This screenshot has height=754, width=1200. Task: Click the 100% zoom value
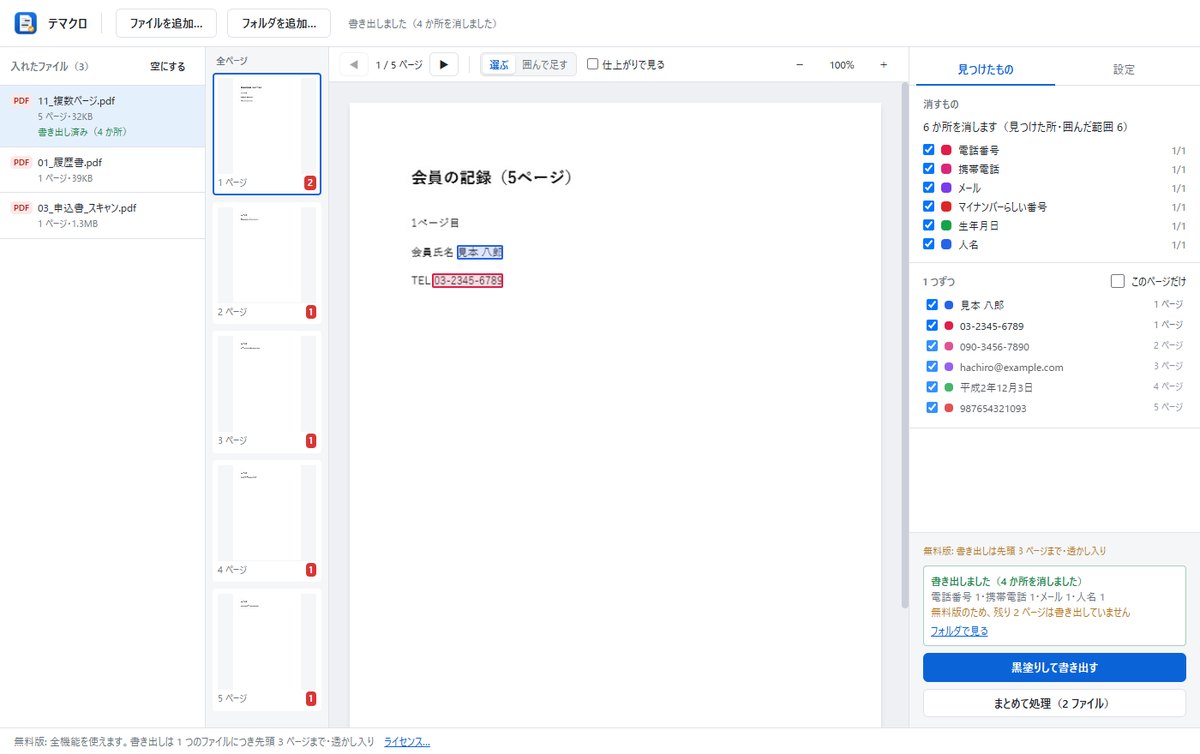[x=841, y=65]
